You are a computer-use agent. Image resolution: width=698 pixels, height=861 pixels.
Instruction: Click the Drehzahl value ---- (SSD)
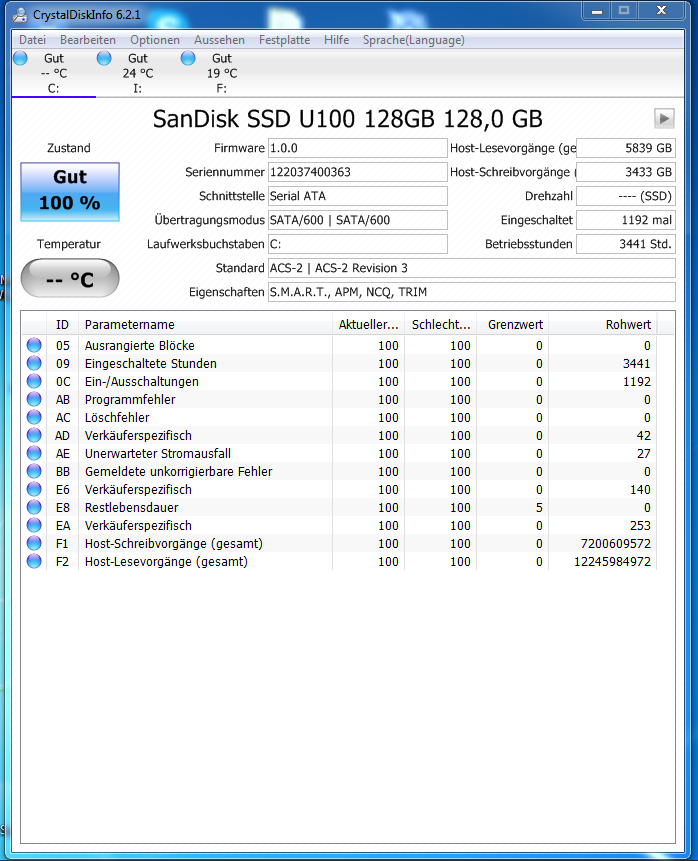(626, 196)
